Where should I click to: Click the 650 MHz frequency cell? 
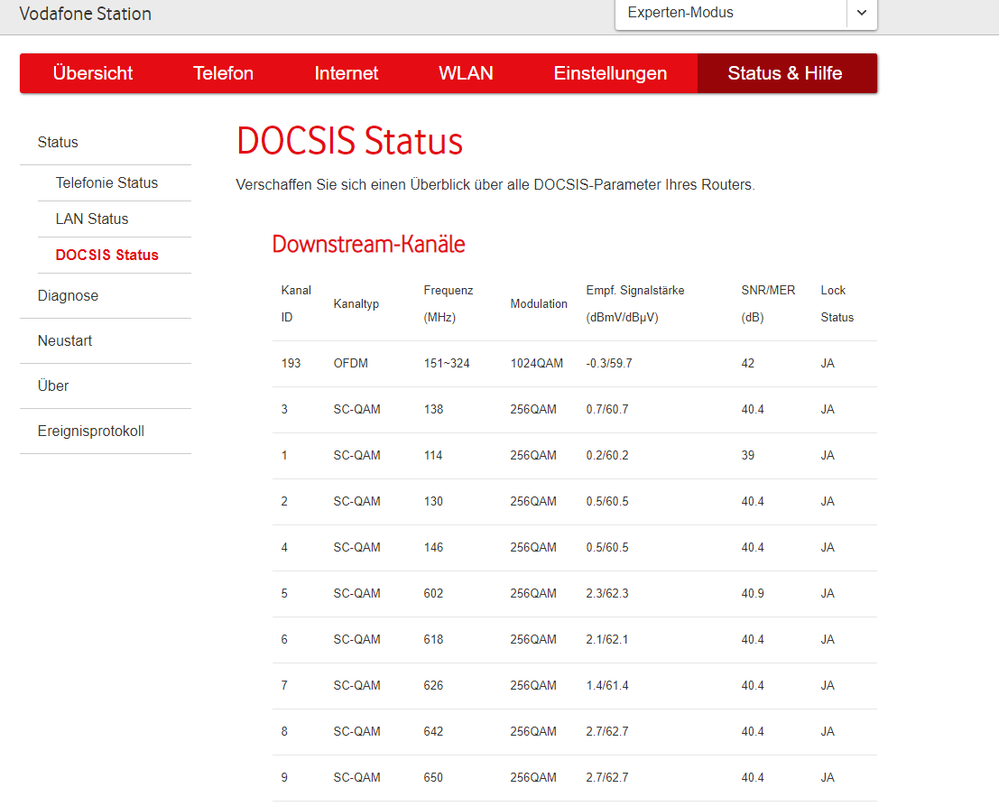click(433, 777)
